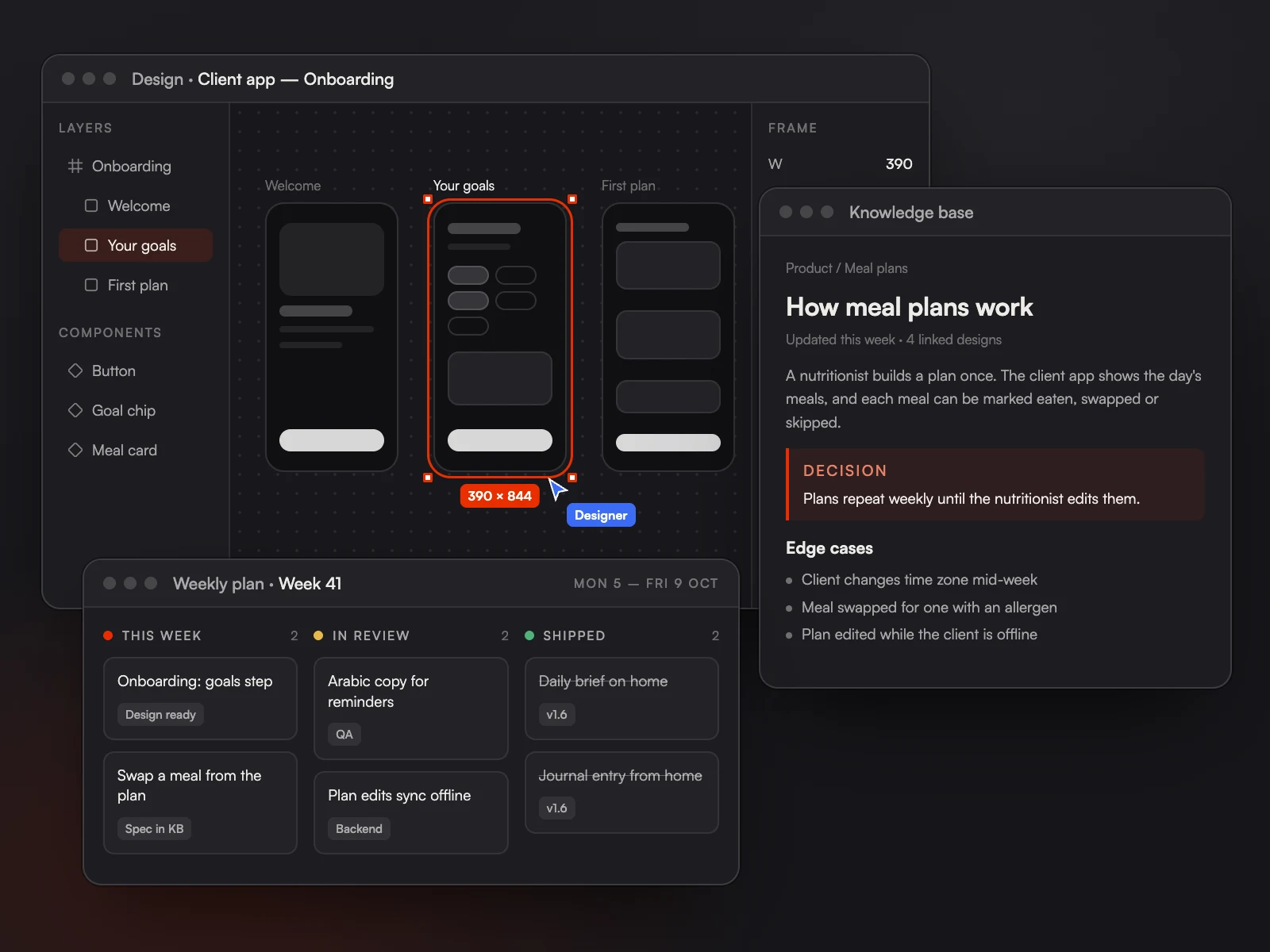Click the SHIPPED column header

tap(574, 635)
